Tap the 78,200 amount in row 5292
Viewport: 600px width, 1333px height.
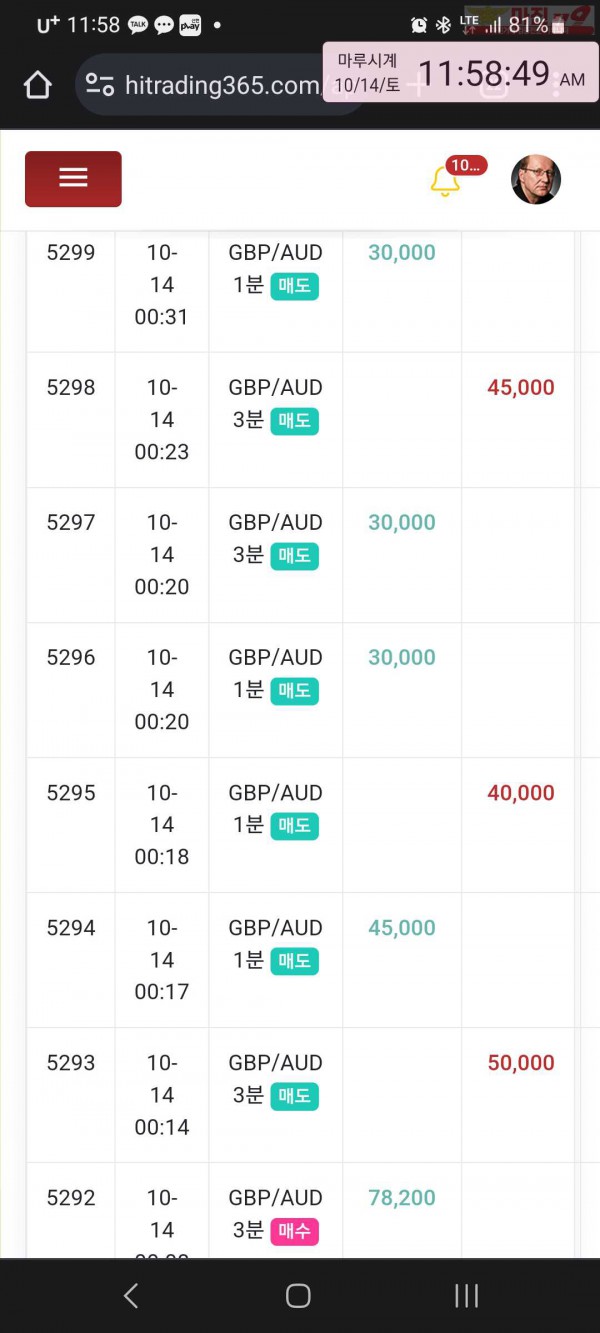tap(402, 1197)
